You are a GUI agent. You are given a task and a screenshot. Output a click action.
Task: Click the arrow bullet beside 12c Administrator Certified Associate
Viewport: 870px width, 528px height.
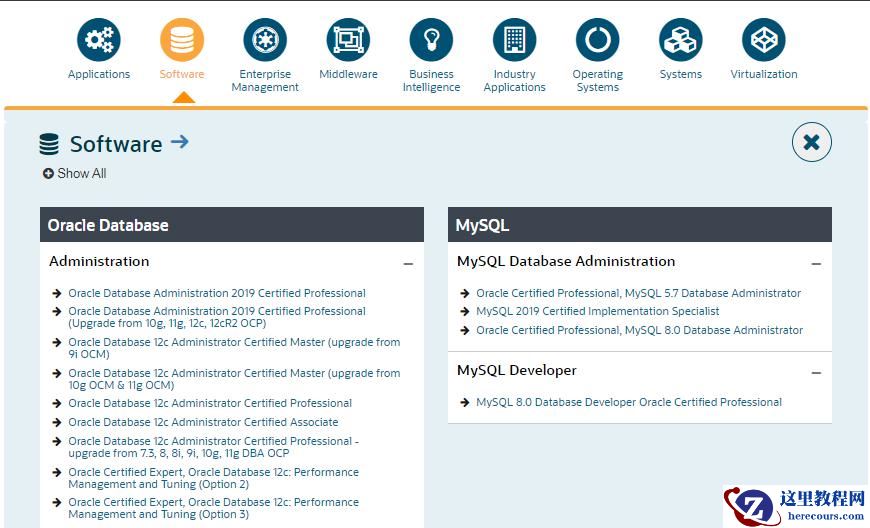[57, 422]
